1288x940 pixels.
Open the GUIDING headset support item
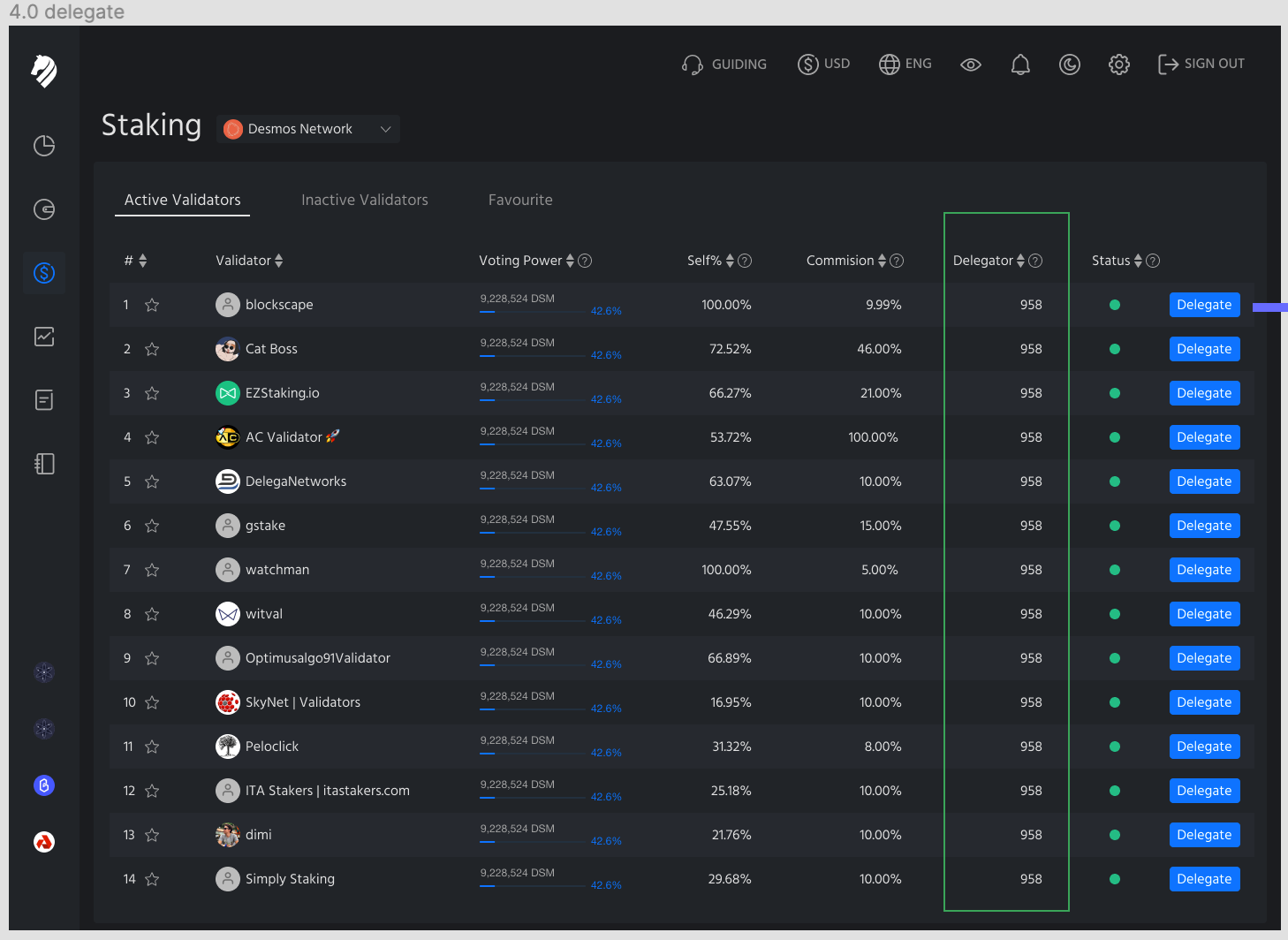tap(724, 64)
